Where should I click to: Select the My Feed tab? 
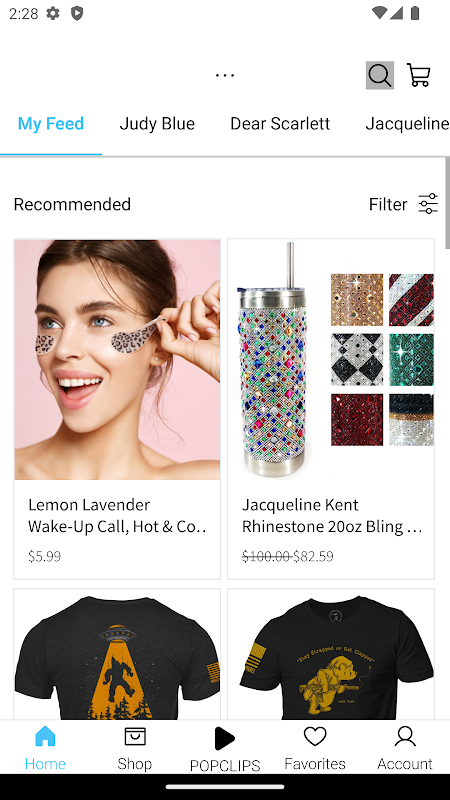pos(51,123)
